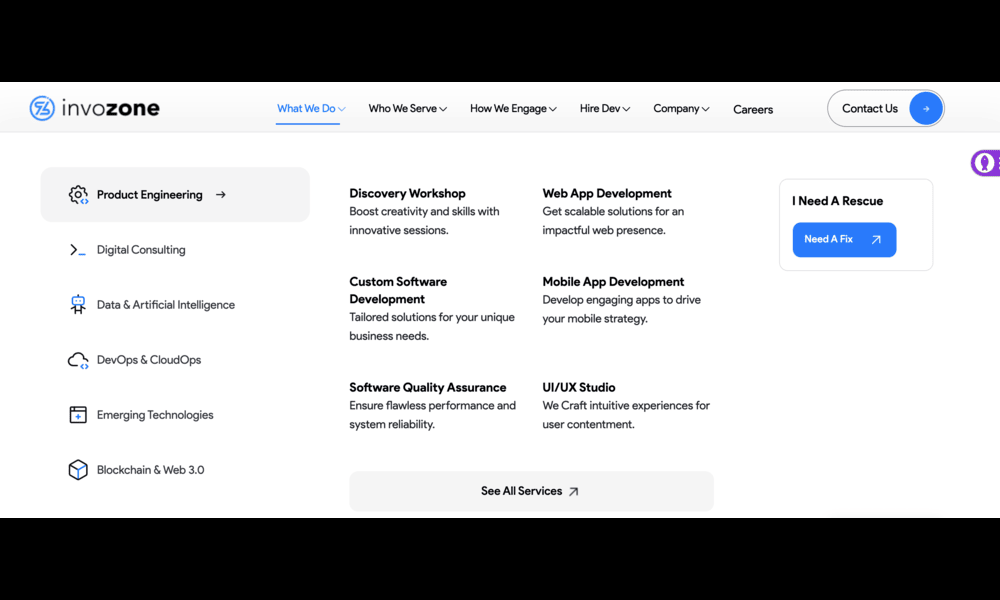Viewport: 1000px width, 600px height.
Task: Go to the Careers page
Action: (753, 110)
